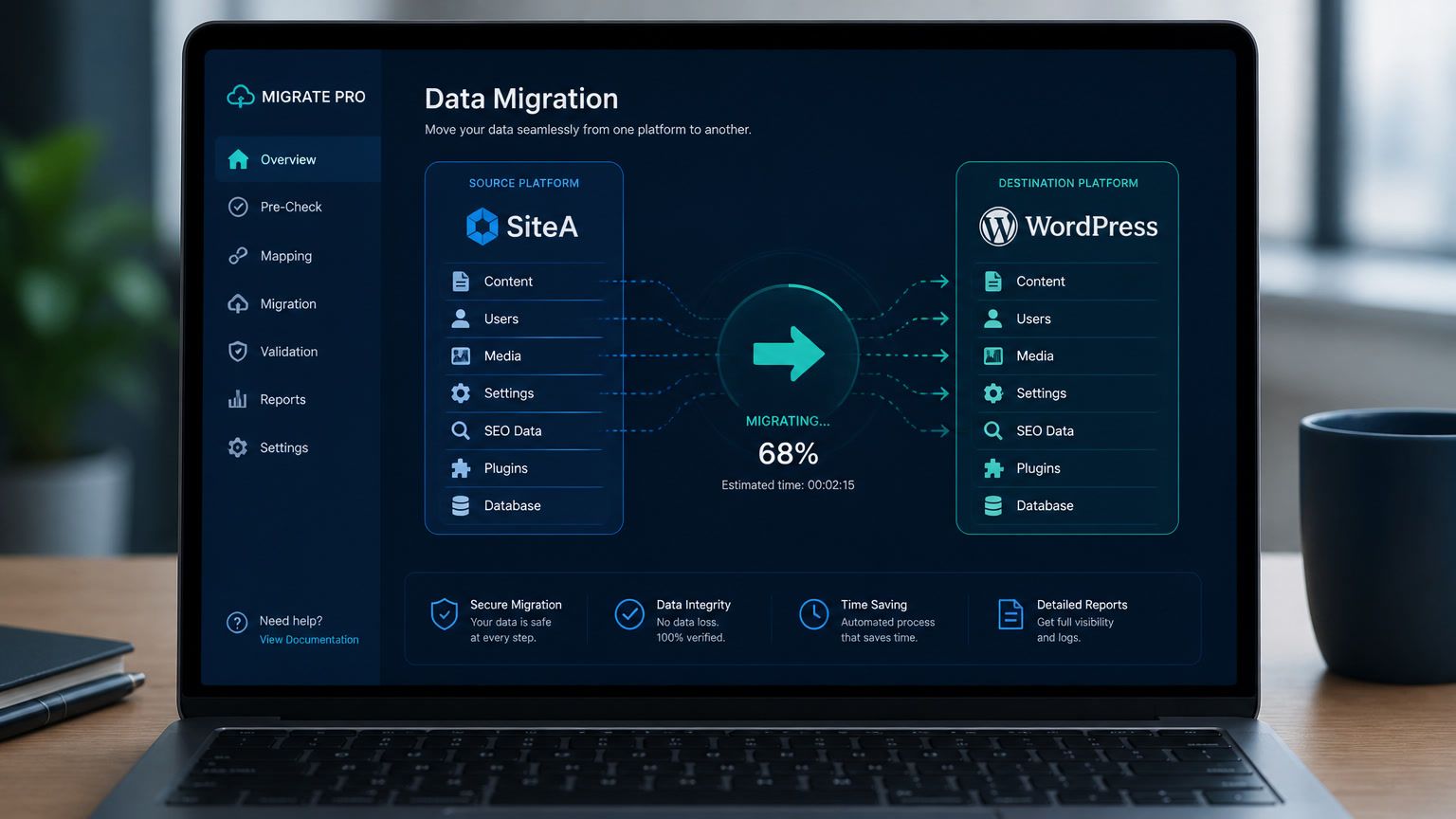The width and height of the screenshot is (1456, 819).
Task: Click the central migrating arrow icon
Action: coord(789,355)
